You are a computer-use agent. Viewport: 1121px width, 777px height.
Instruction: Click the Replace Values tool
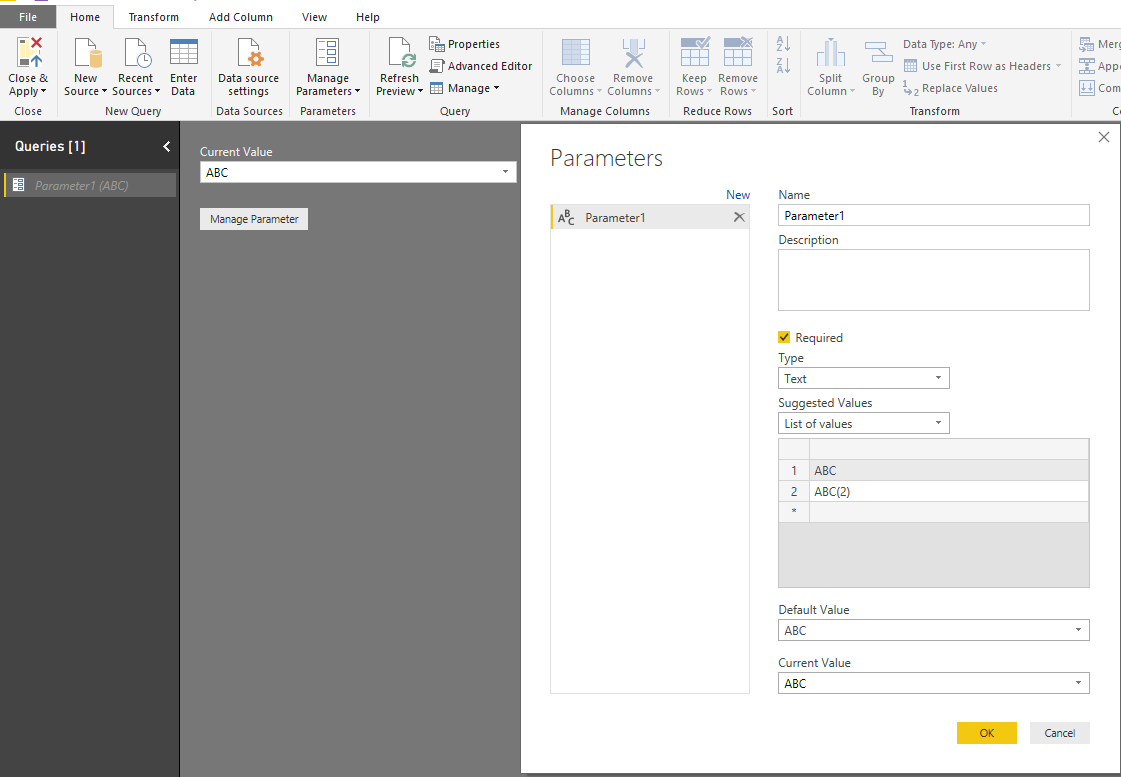(x=951, y=88)
